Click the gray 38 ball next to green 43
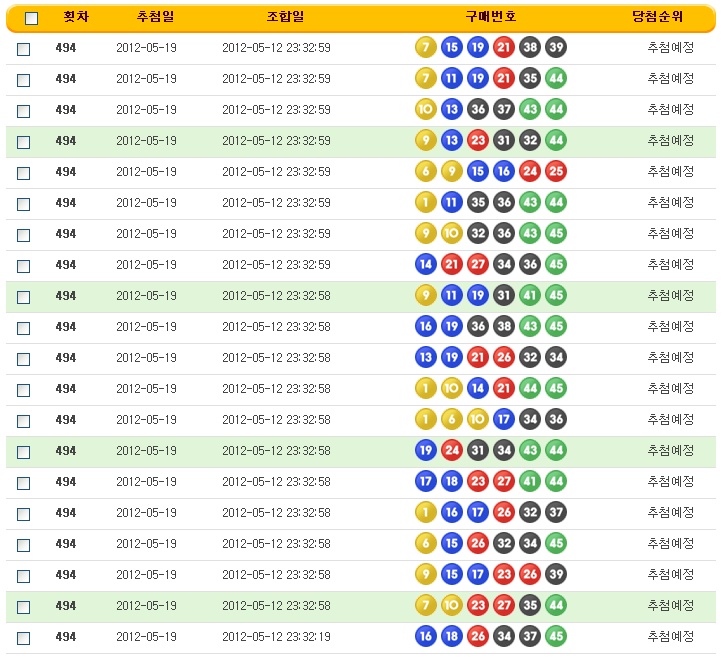727x663 pixels. coord(504,327)
